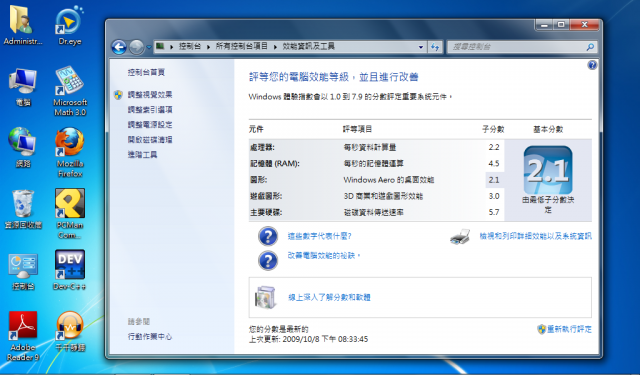Viewport: 640px width, 375px height.
Task: Click the 所有控制台項目 breadcrumb
Action: (242, 47)
